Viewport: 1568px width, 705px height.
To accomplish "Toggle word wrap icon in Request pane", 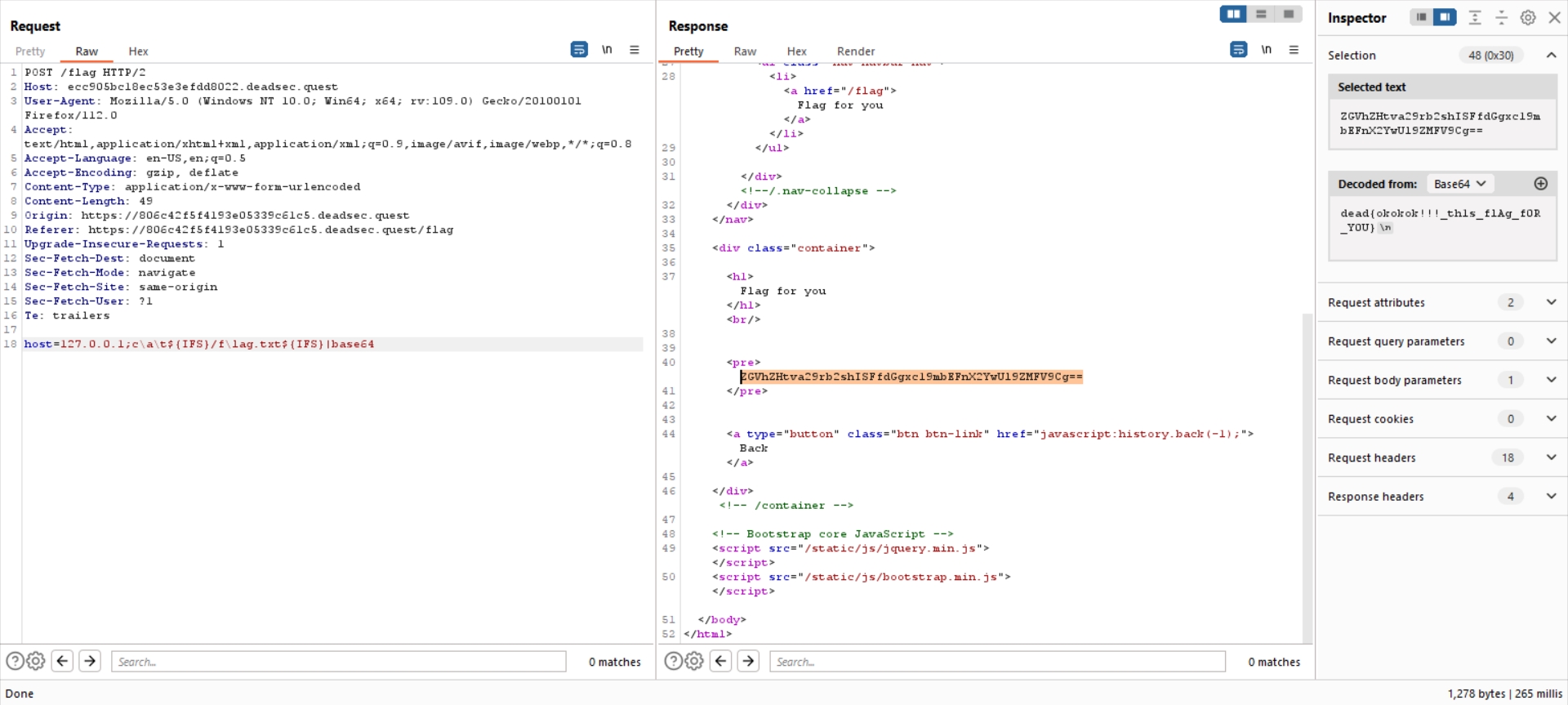I will (579, 50).
